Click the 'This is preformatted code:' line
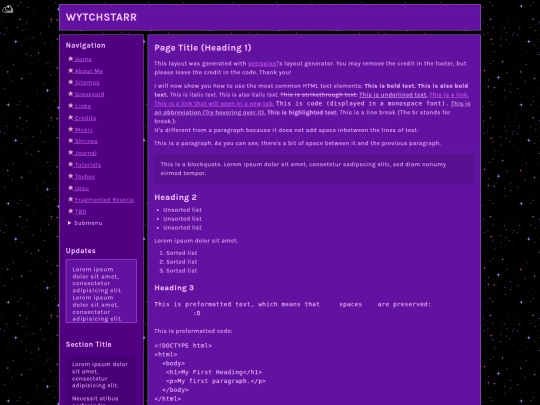Image resolution: width=540 pixels, height=405 pixels. (193, 331)
